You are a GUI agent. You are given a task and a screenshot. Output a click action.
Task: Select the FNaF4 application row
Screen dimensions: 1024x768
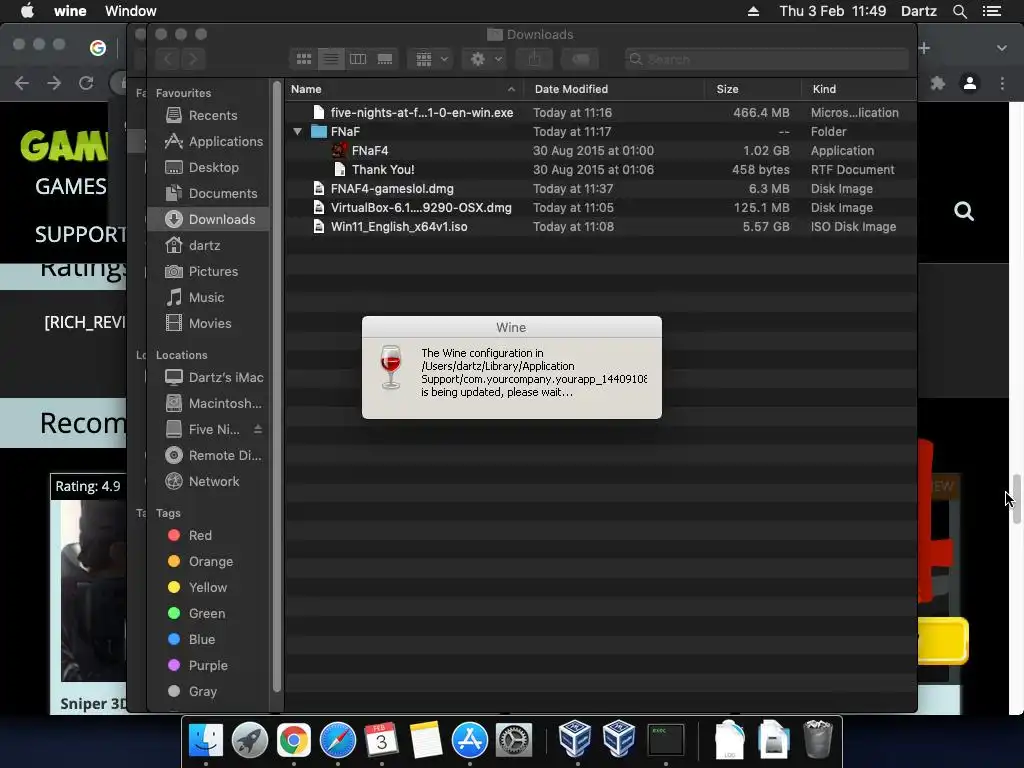(601, 150)
